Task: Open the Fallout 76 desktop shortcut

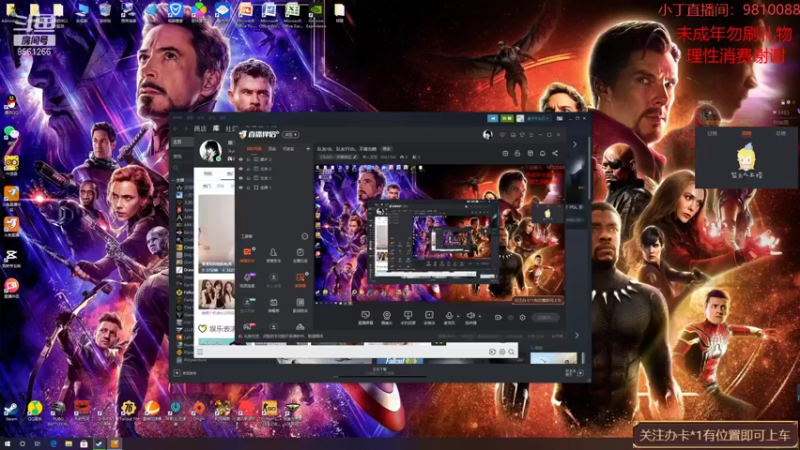Action: tap(128, 410)
